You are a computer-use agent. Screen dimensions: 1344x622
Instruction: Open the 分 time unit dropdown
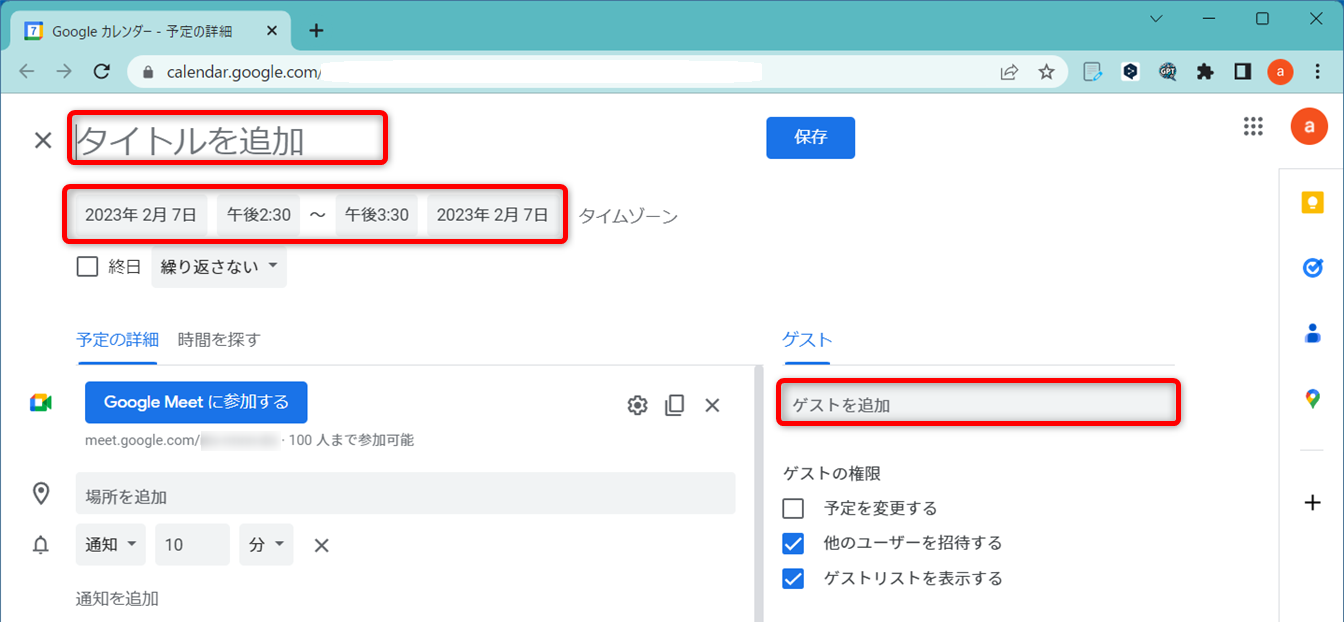266,545
